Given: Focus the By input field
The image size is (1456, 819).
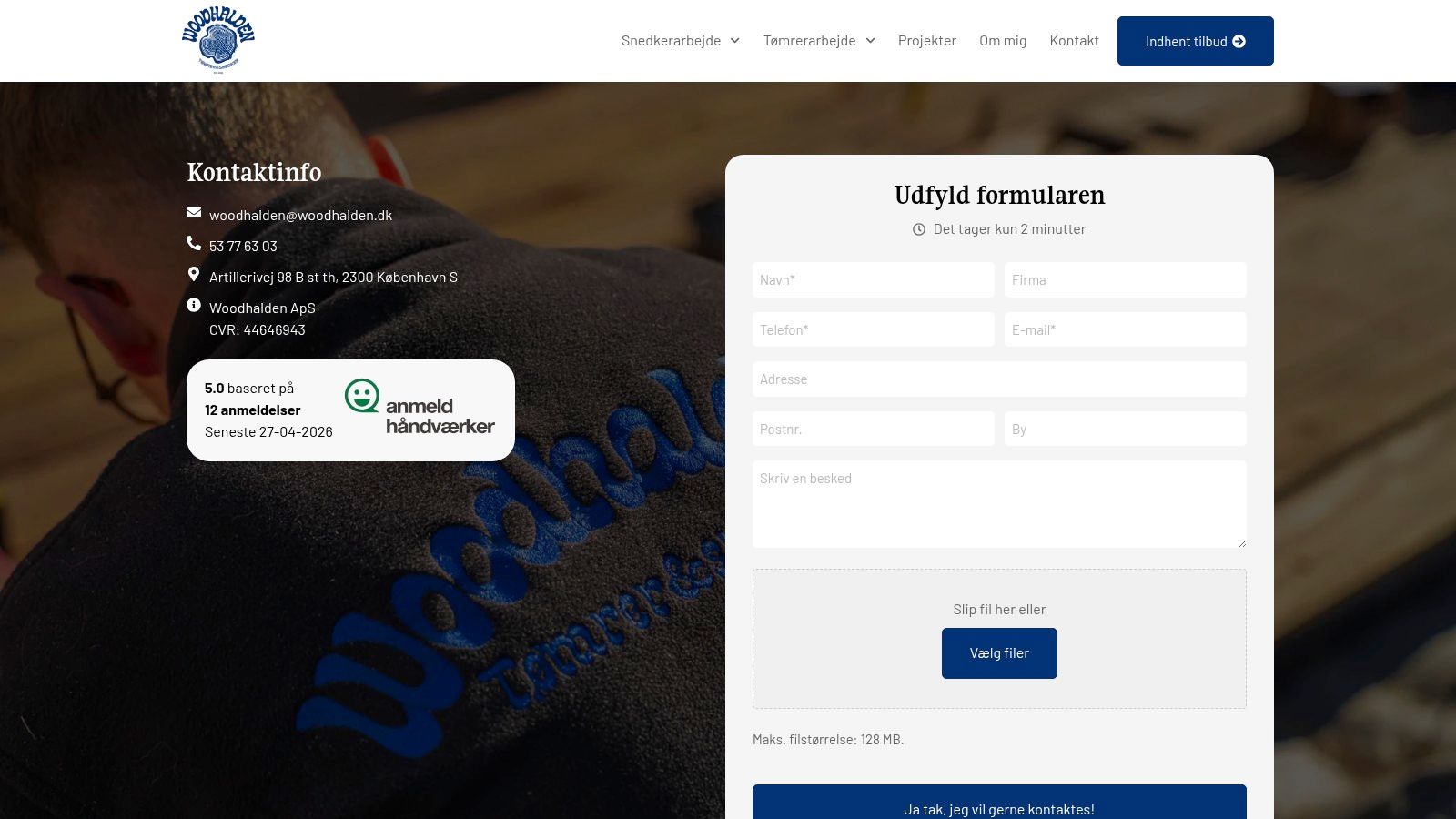Looking at the screenshot, I should 1126,429.
